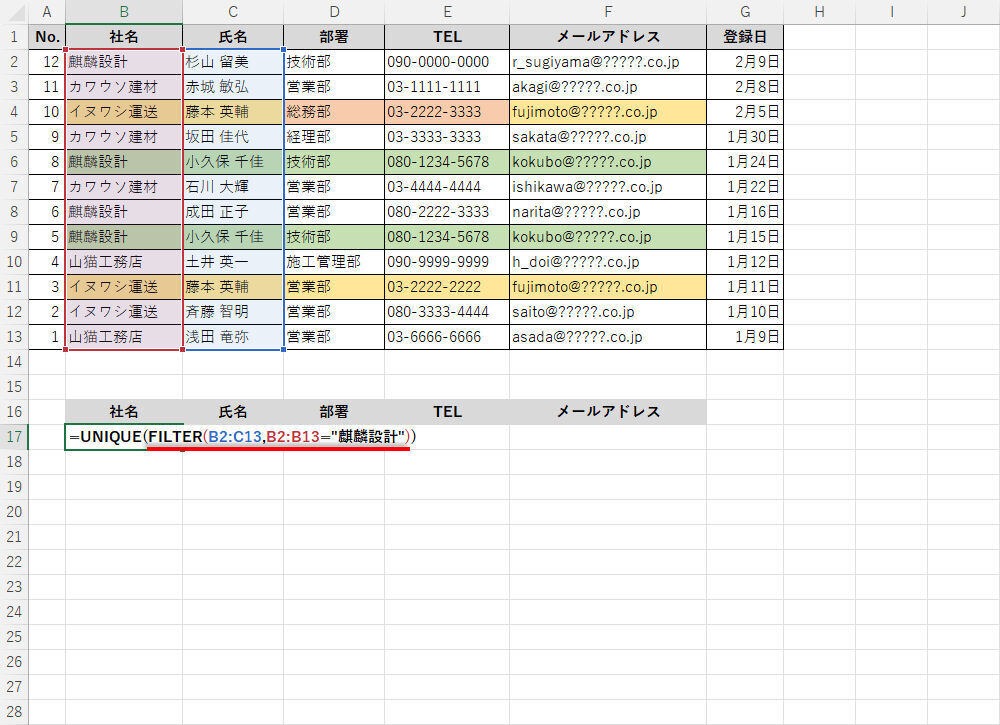
Task: Select cell containing 赤城 敏弘
Action: pyautogui.click(x=233, y=87)
